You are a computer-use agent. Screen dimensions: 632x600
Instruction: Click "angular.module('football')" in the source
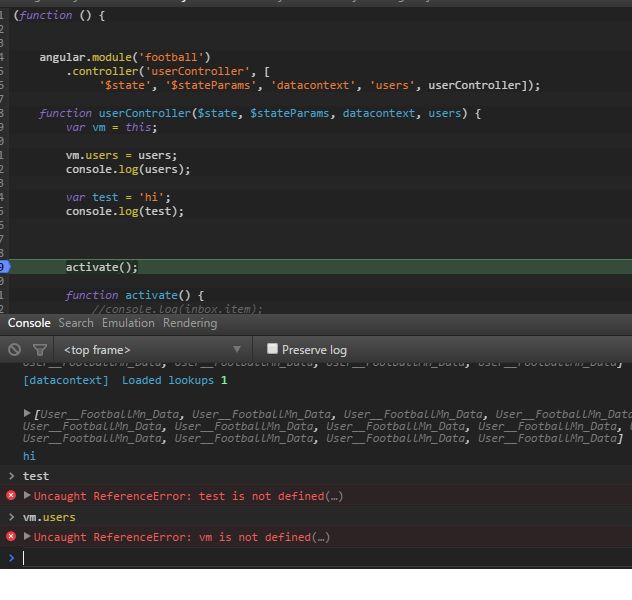125,57
